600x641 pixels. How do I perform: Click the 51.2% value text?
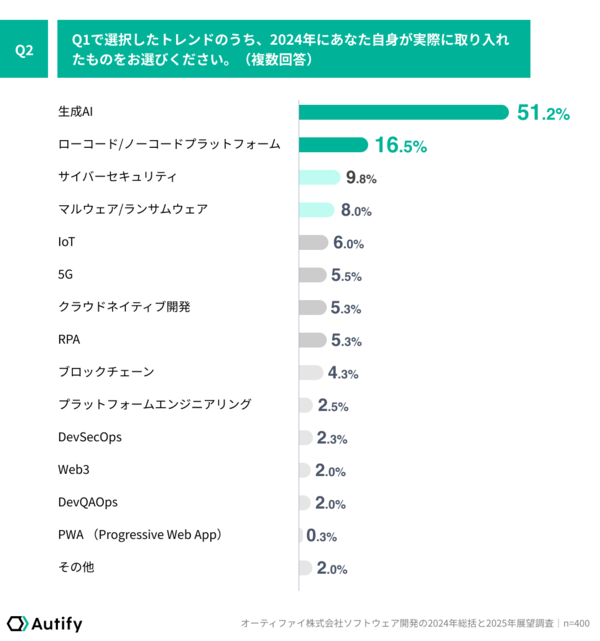click(x=543, y=112)
